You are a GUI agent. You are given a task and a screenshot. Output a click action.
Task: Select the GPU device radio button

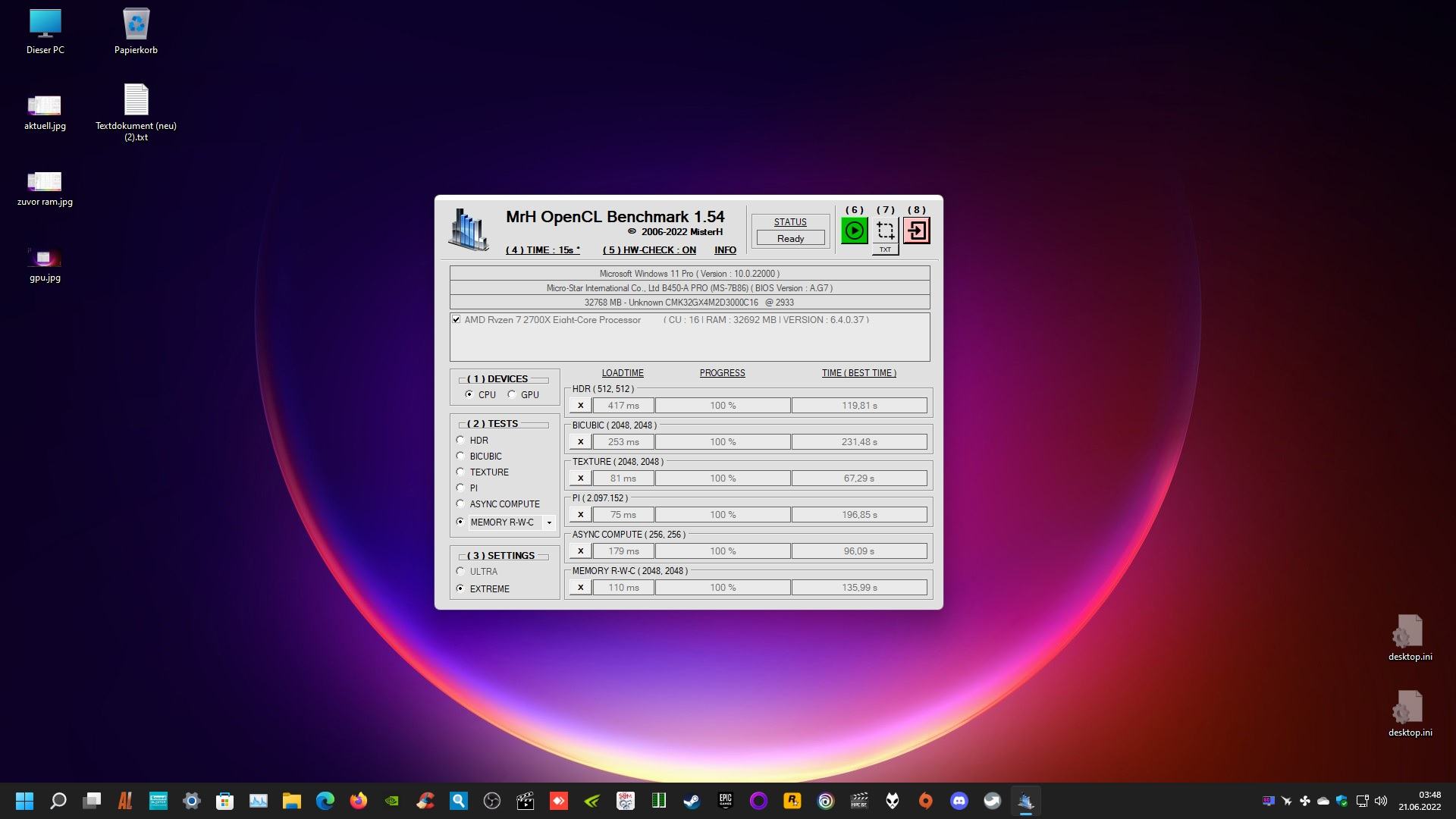512,394
